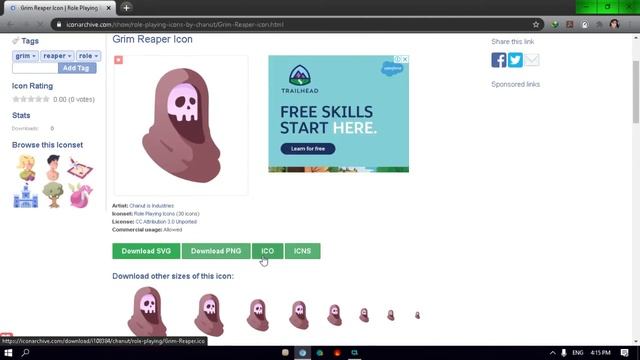
Task: Open the Chrome taskbar icon
Action: pos(302,353)
